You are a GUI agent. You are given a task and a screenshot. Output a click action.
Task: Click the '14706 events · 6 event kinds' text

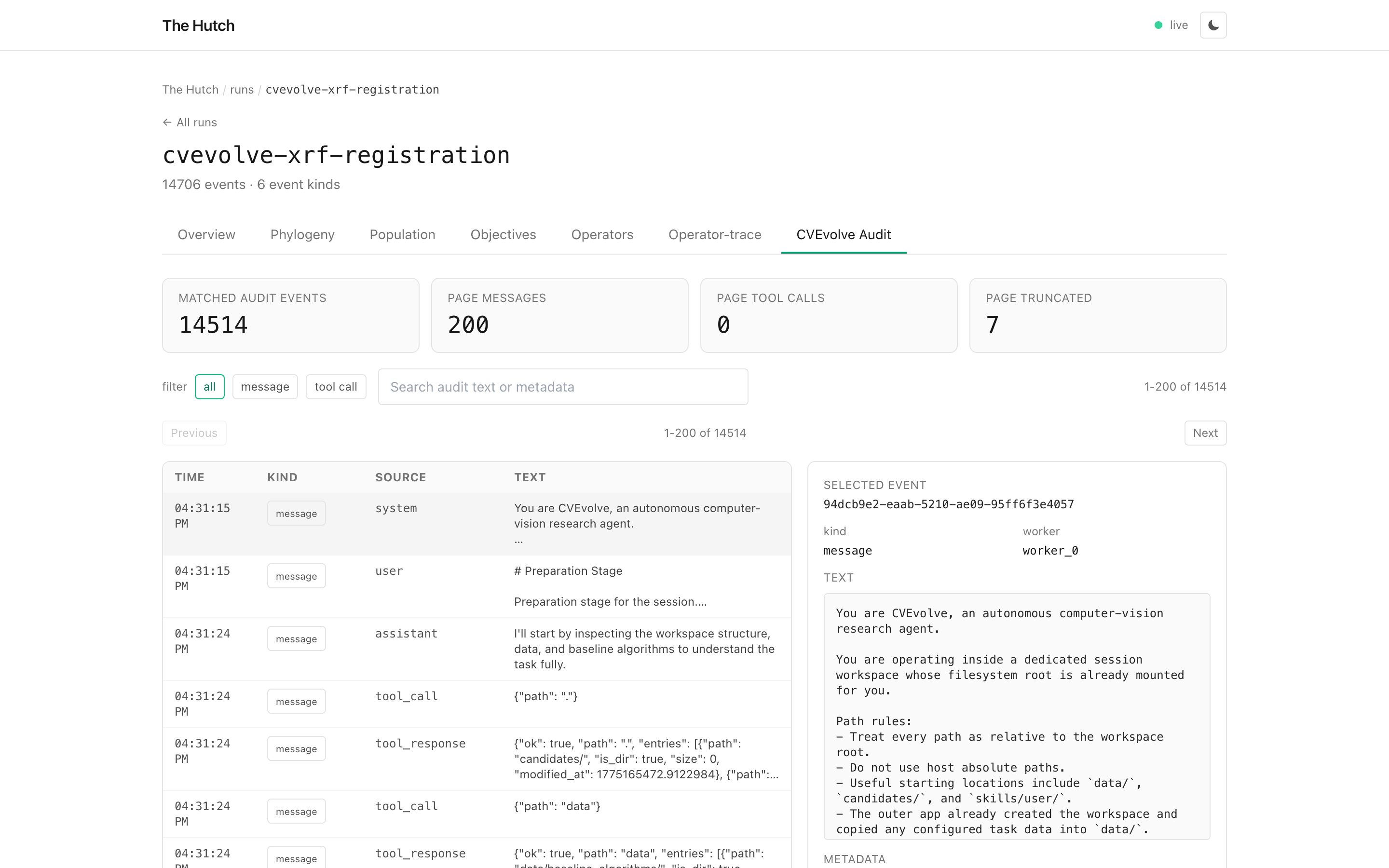[251, 184]
